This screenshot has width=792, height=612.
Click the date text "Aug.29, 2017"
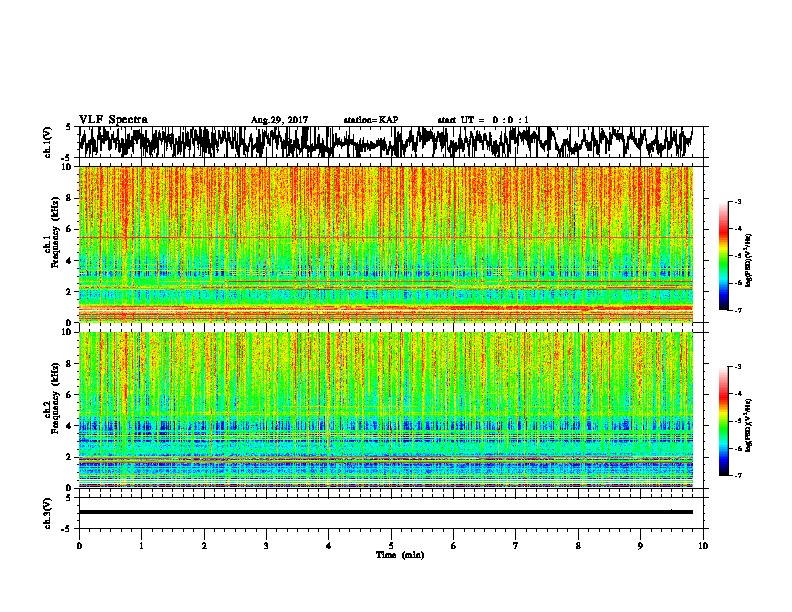pos(279,120)
